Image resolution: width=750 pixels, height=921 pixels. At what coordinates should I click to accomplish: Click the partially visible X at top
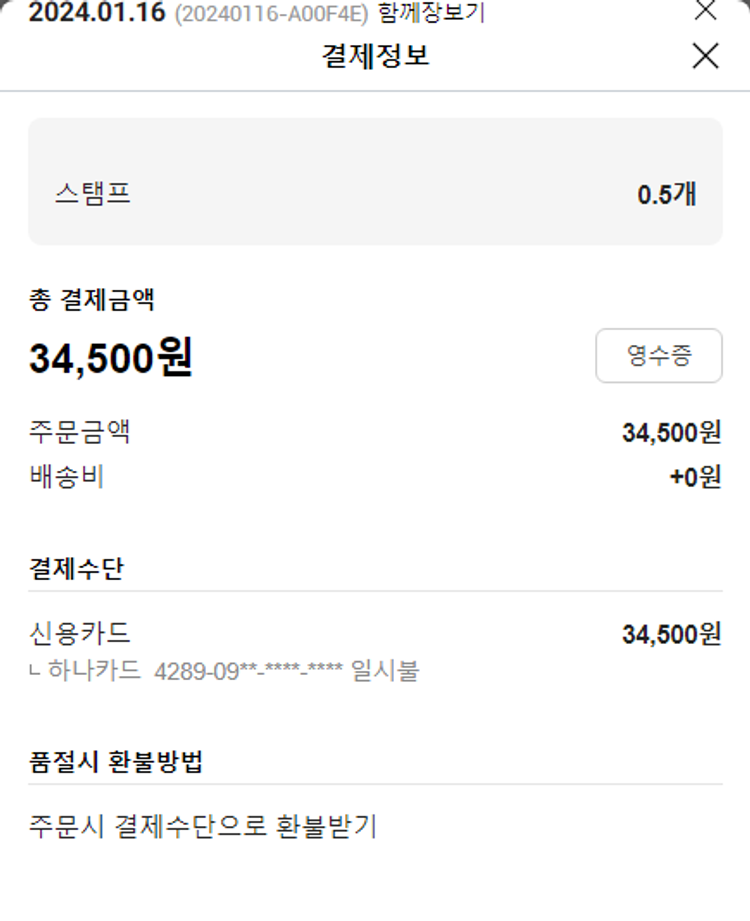tap(705, 10)
